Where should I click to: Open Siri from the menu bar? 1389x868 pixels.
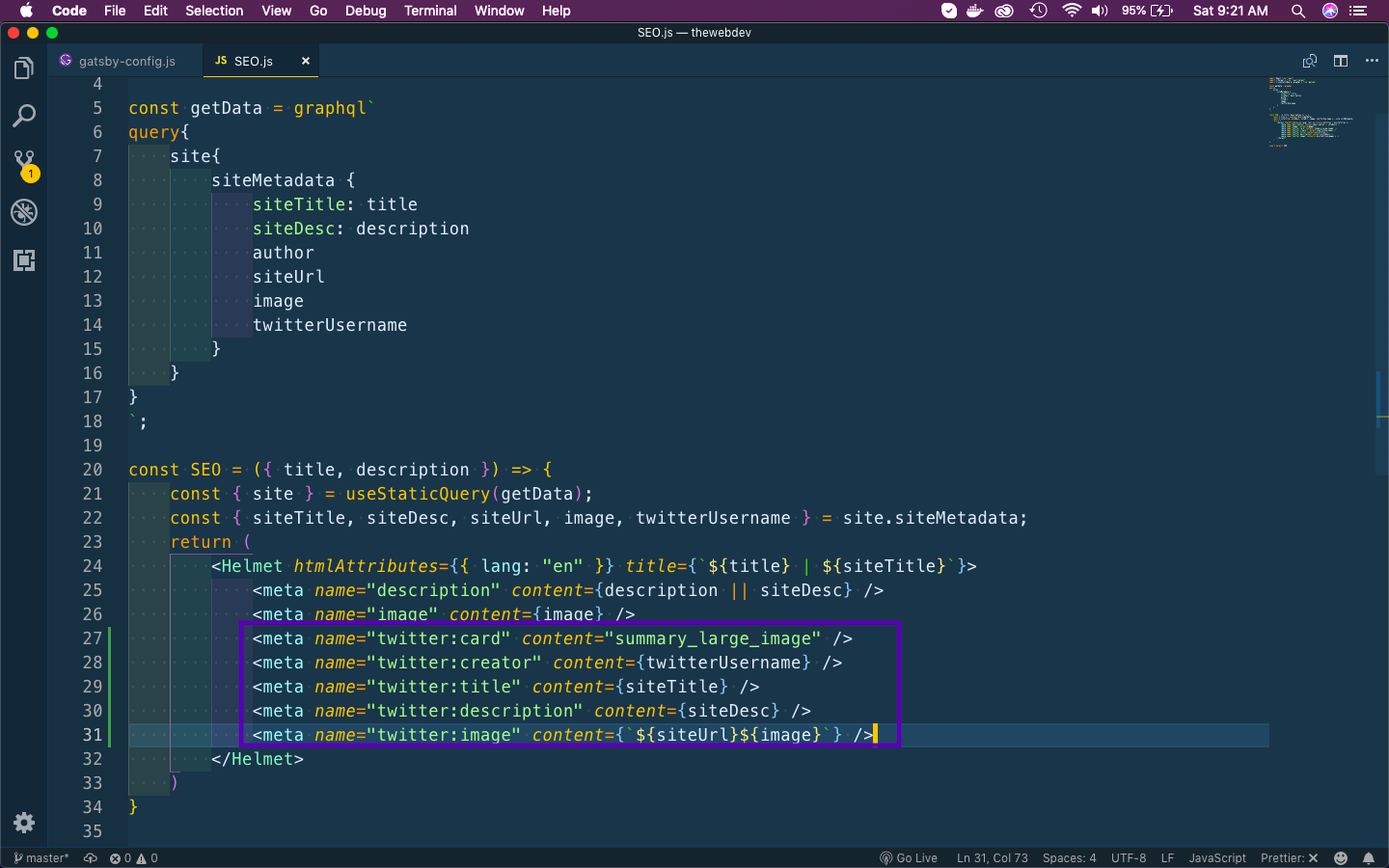(1330, 11)
